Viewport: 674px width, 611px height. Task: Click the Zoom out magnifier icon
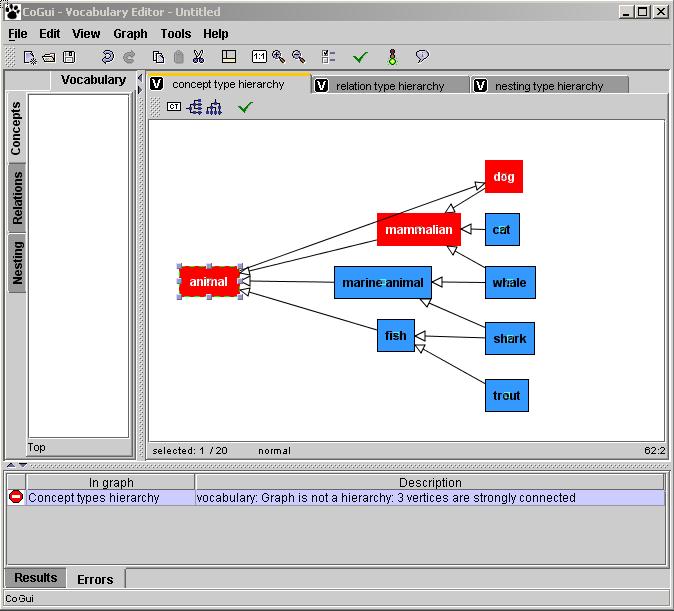pyautogui.click(x=298, y=57)
